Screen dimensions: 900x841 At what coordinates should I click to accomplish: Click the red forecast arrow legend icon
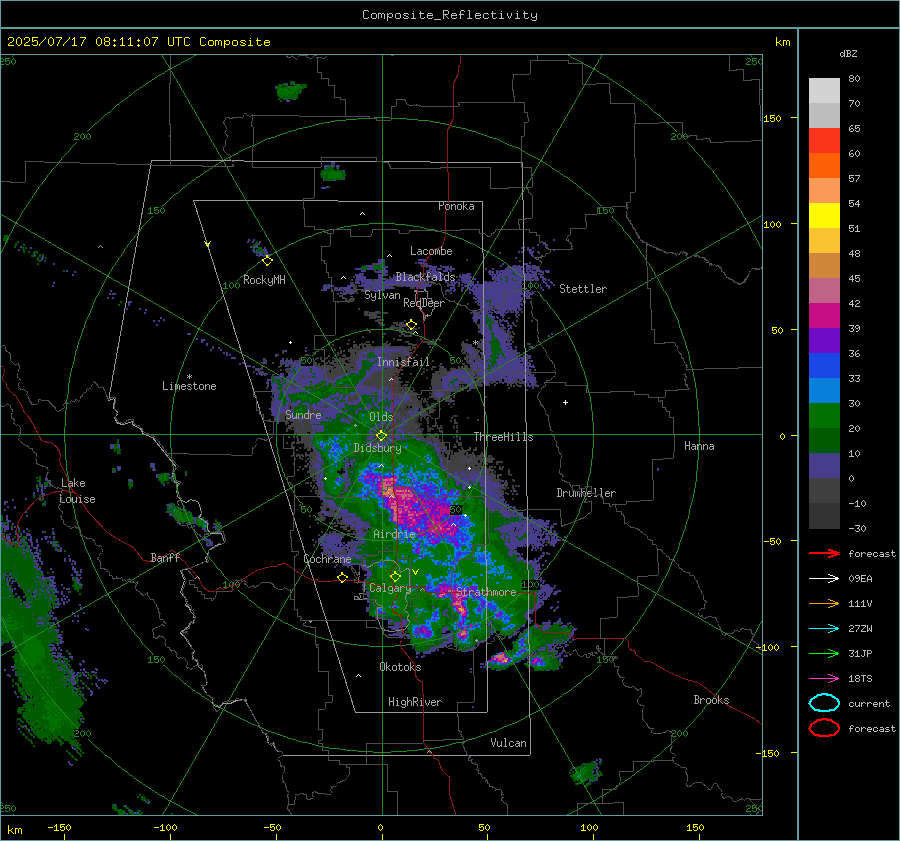(x=824, y=553)
